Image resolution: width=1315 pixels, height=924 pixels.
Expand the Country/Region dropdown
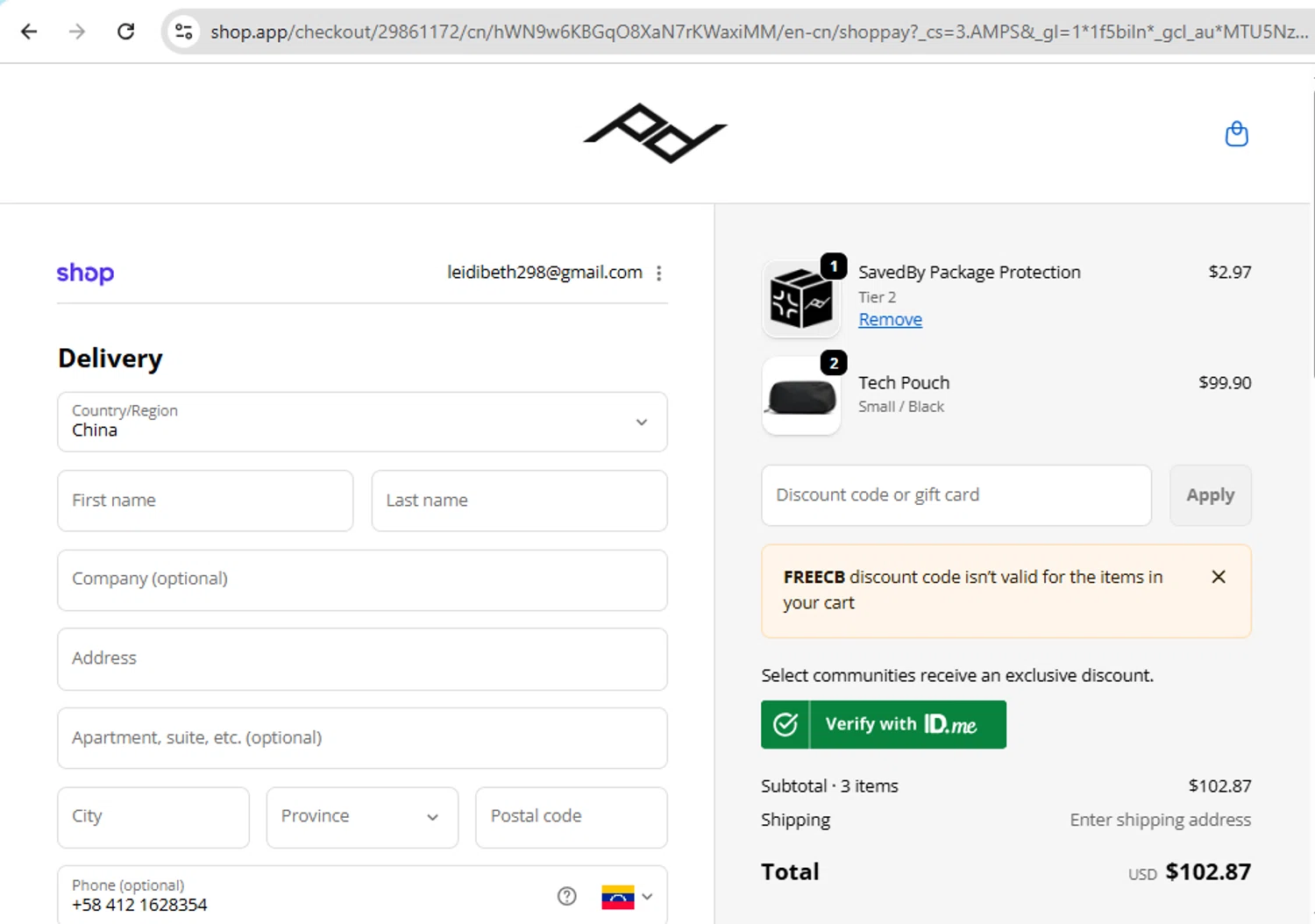point(362,422)
